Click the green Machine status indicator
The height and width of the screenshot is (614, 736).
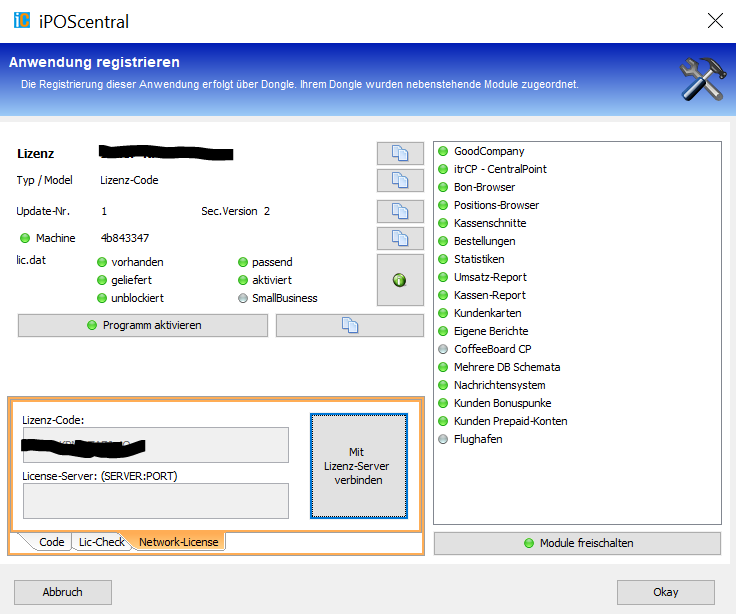25,238
